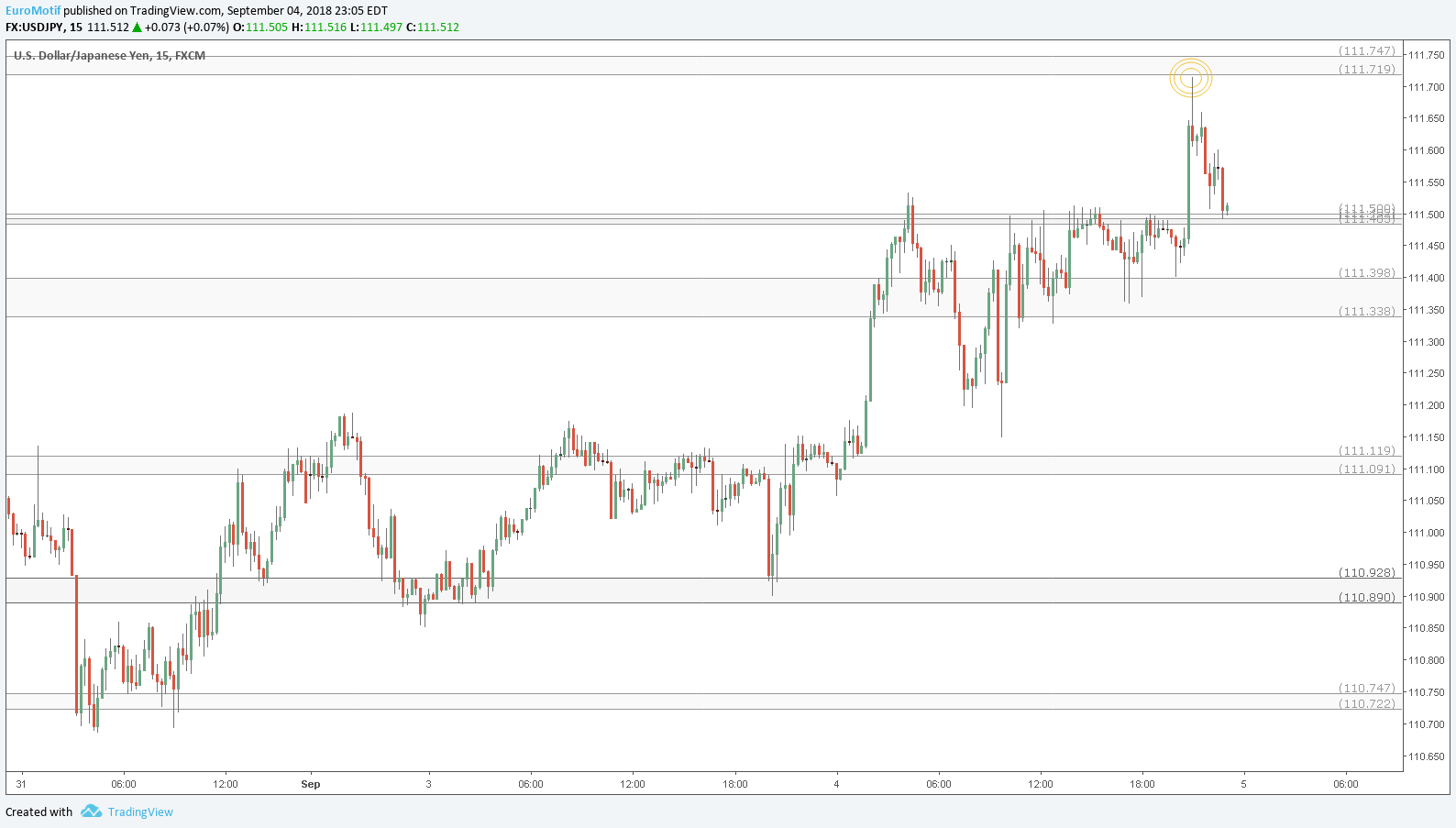Select the 110.928 level label
This screenshot has width=1456, height=828.
tap(1366, 573)
